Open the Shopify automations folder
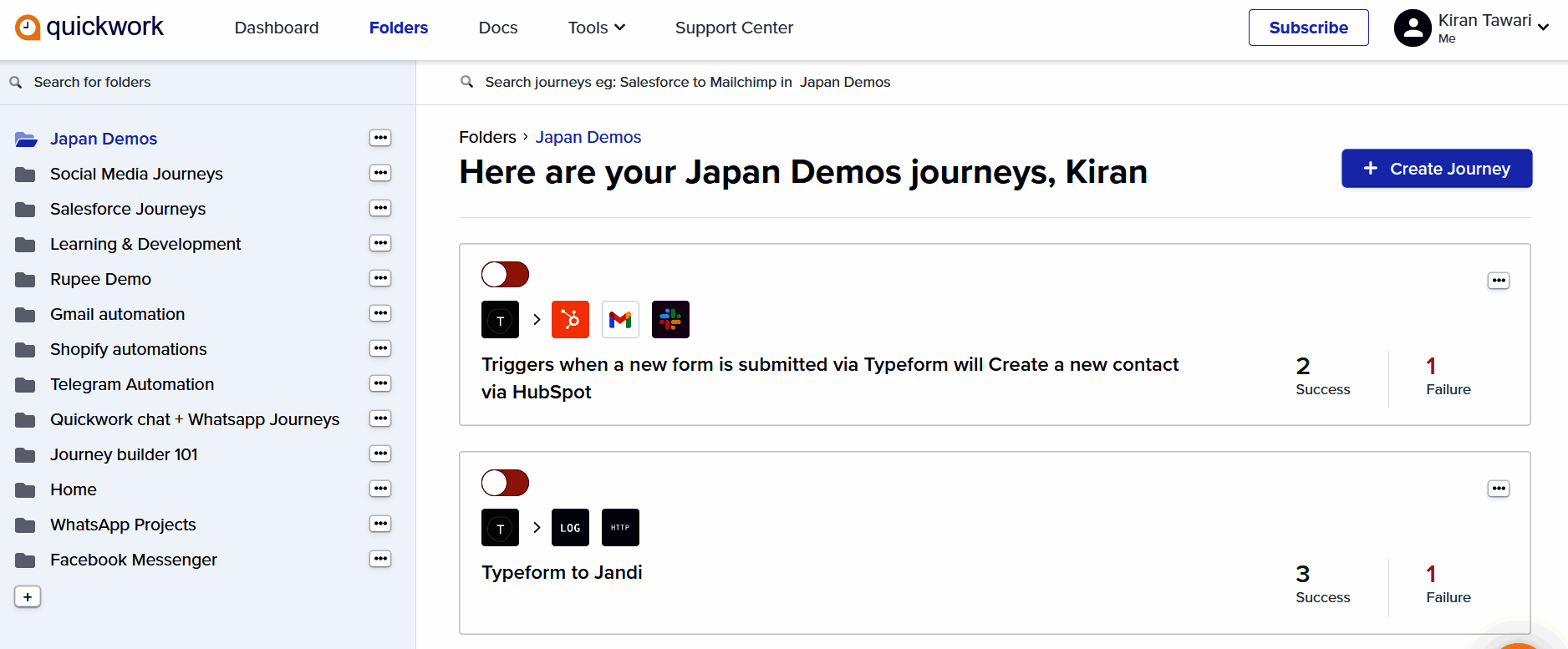This screenshot has height=649, width=1568. 128,349
